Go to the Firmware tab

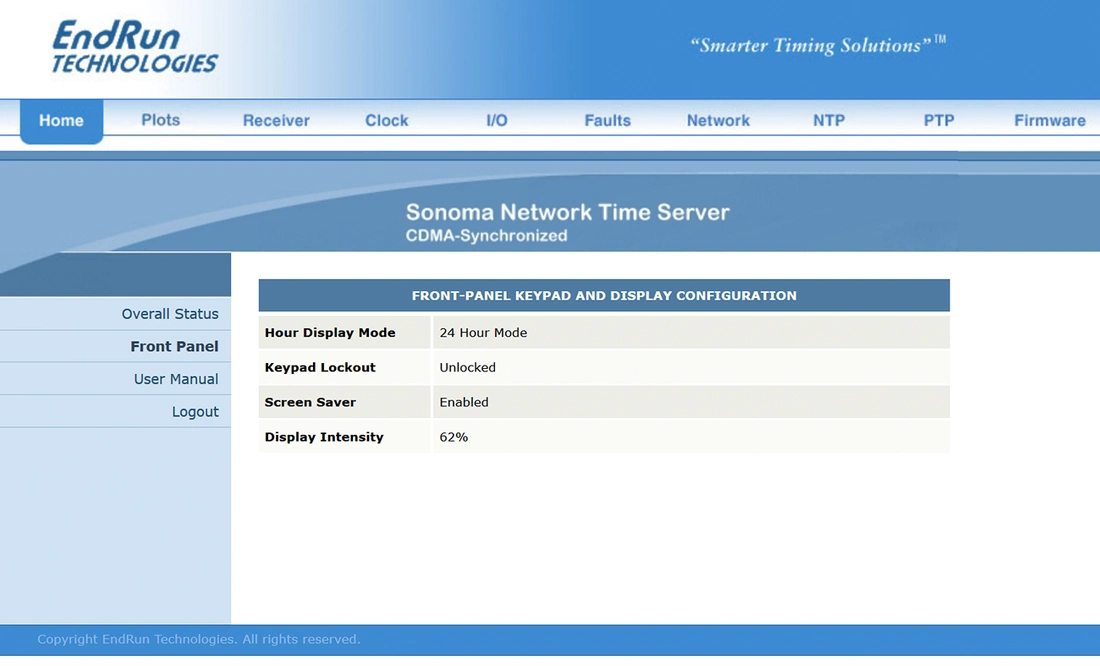click(x=1049, y=121)
